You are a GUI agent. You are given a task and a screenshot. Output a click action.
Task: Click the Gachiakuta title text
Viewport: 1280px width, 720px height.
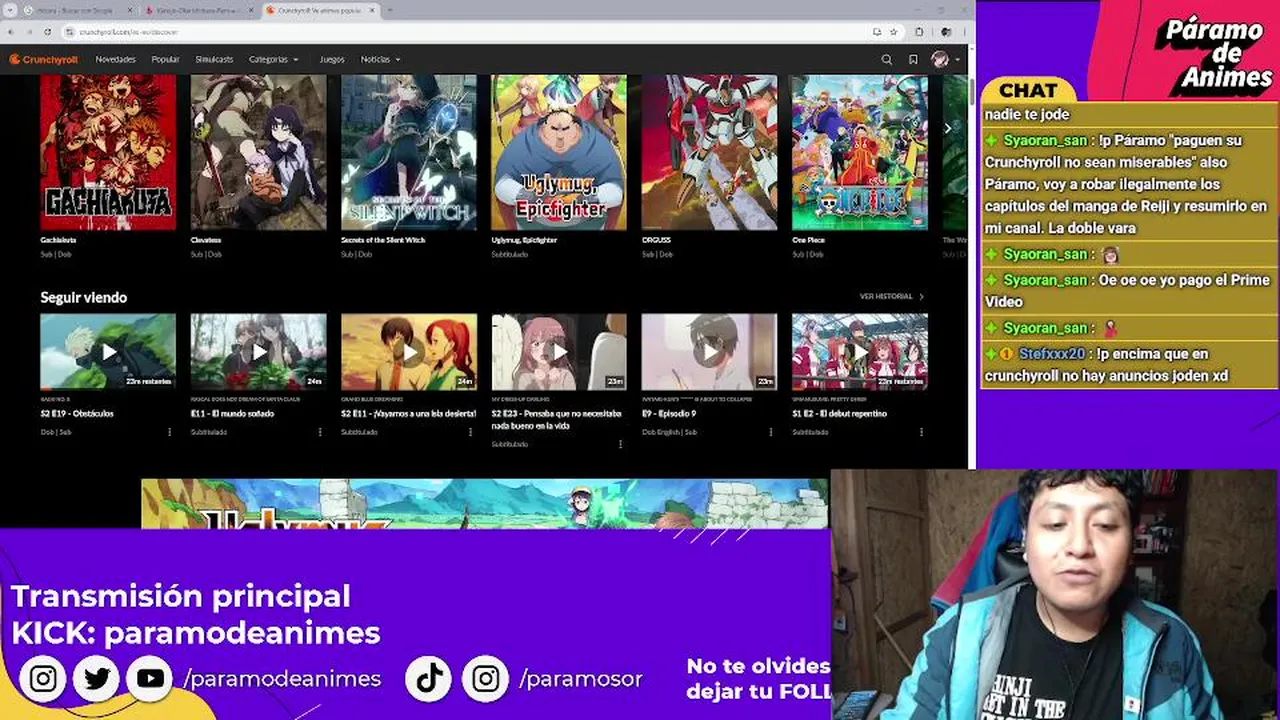pyautogui.click(x=58, y=240)
